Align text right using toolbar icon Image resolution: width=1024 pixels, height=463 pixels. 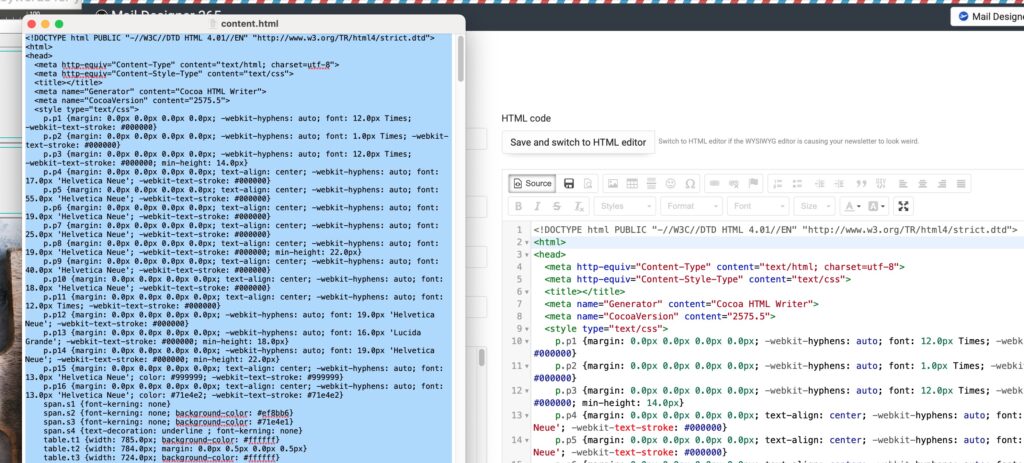tap(942, 184)
